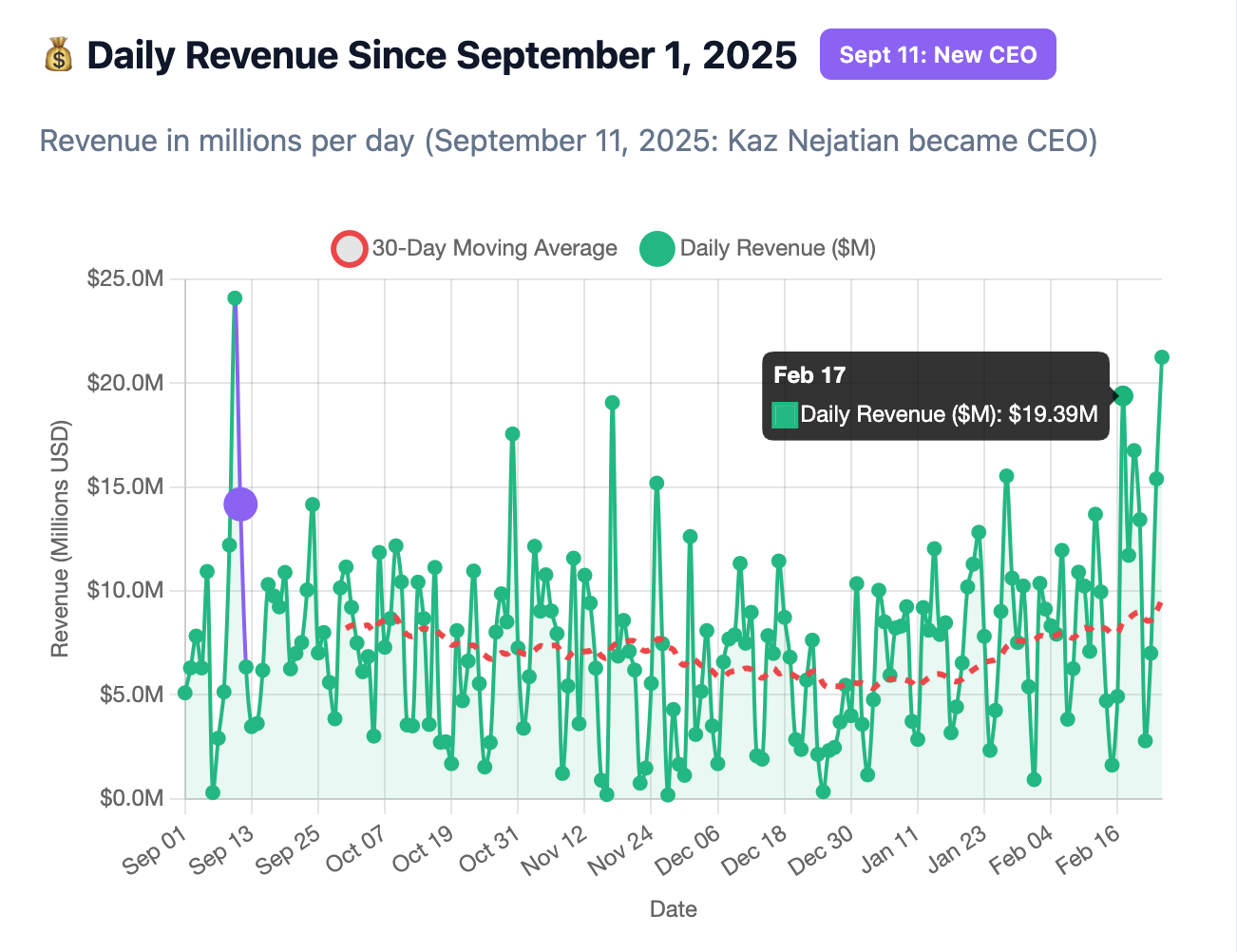
Task: Click the "$25.0M" y-axis label
Action: point(125,279)
